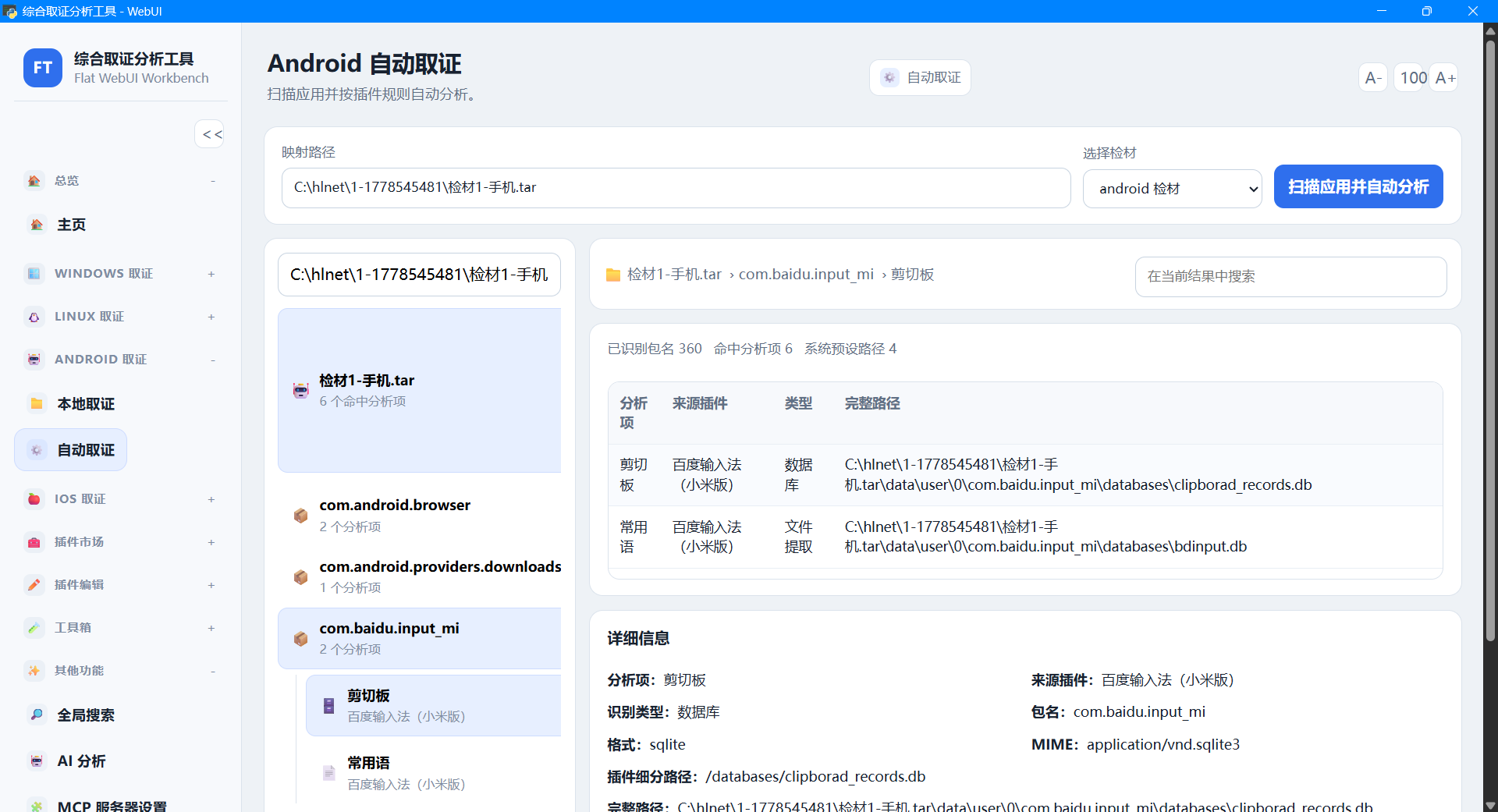Expand the LINUX 取证 section
This screenshot has height=812, width=1498.
click(x=211, y=317)
